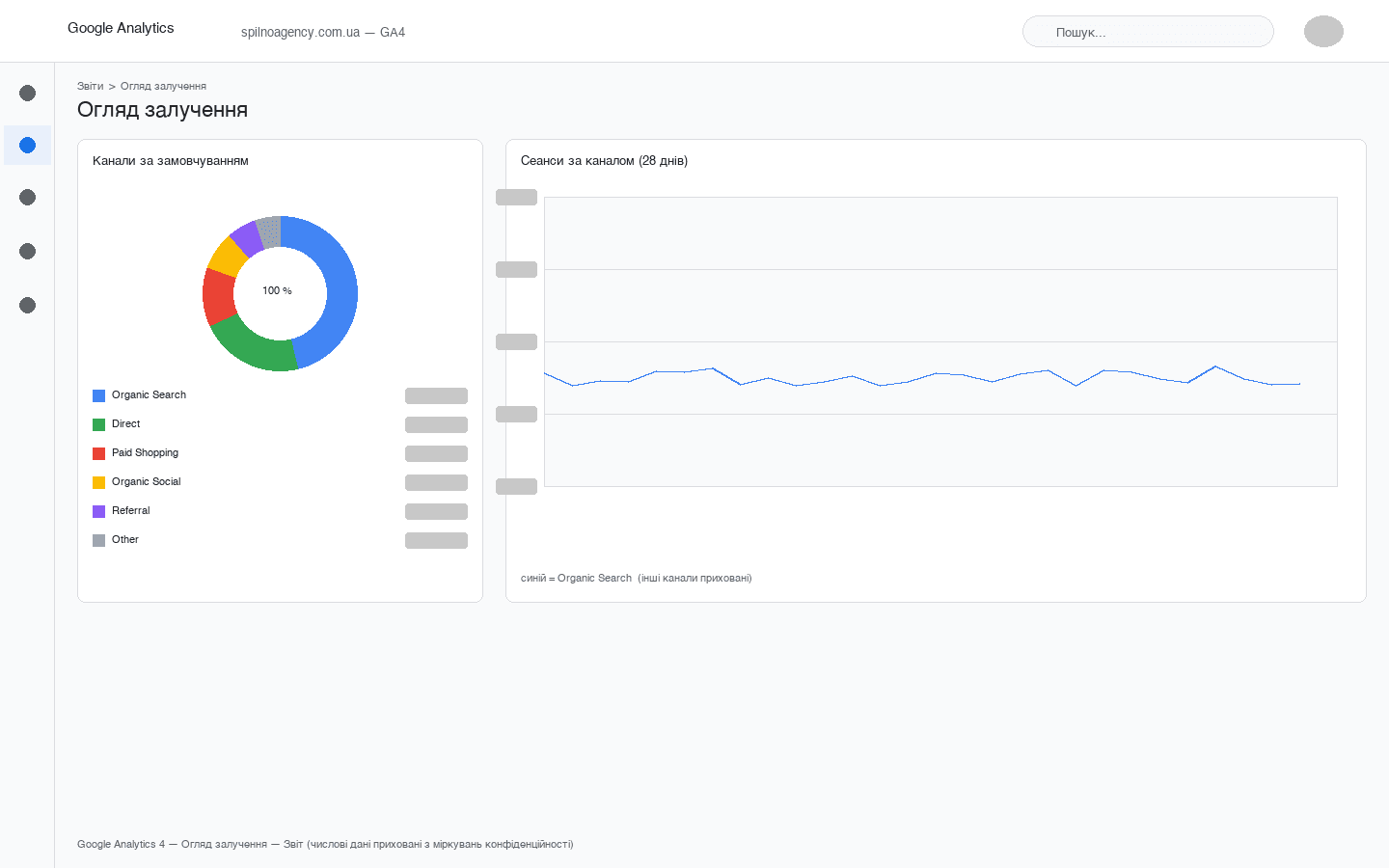The width and height of the screenshot is (1389, 868).
Task: Click the Direct legend label
Action: [x=125, y=423]
